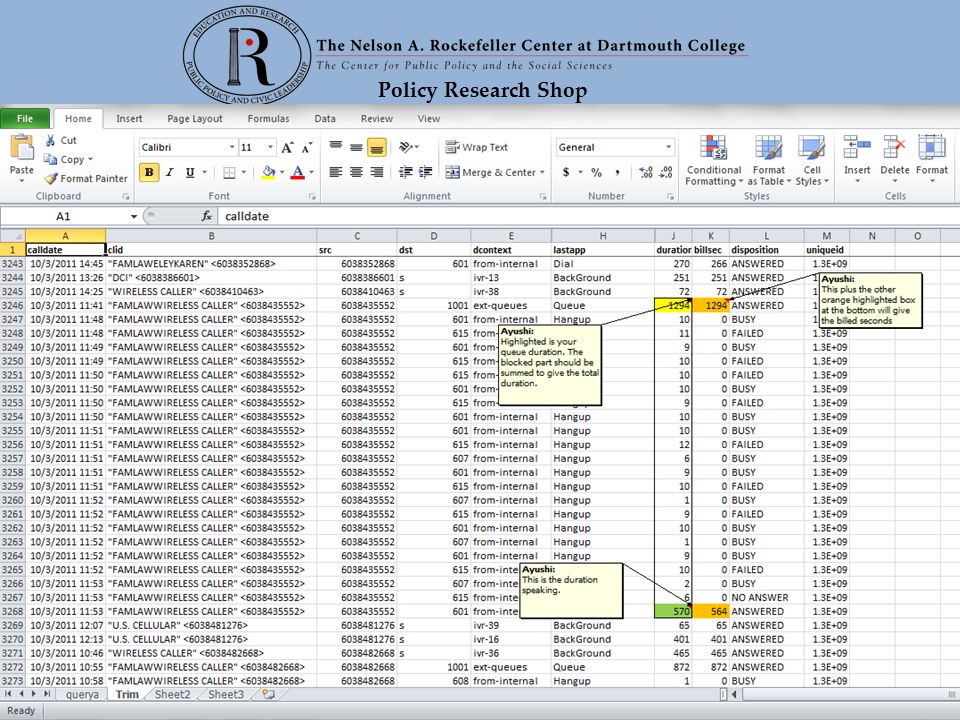Switch to the querya sheet tab

82,694
